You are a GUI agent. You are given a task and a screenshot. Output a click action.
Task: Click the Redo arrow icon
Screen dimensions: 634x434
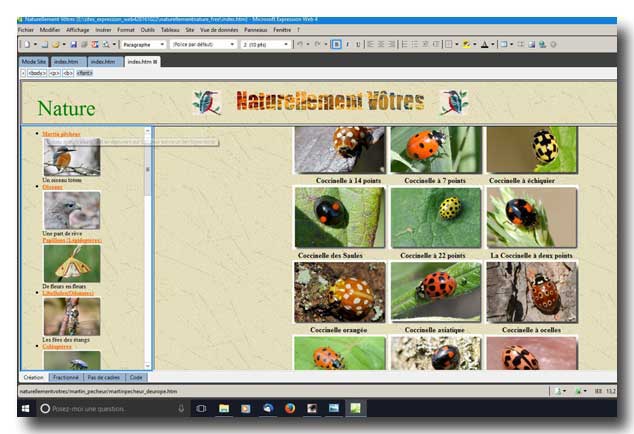(x=317, y=44)
